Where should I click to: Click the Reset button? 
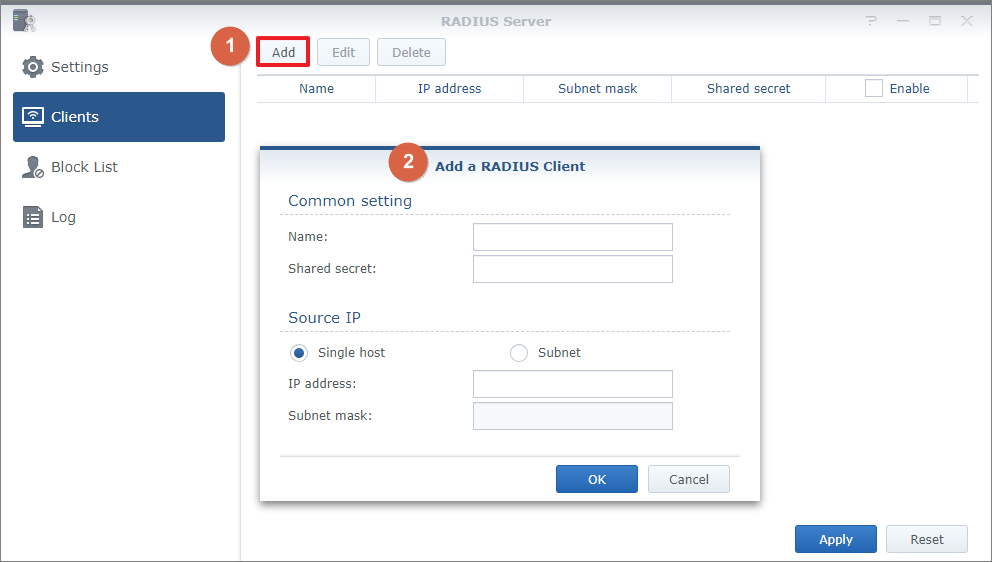pos(927,539)
